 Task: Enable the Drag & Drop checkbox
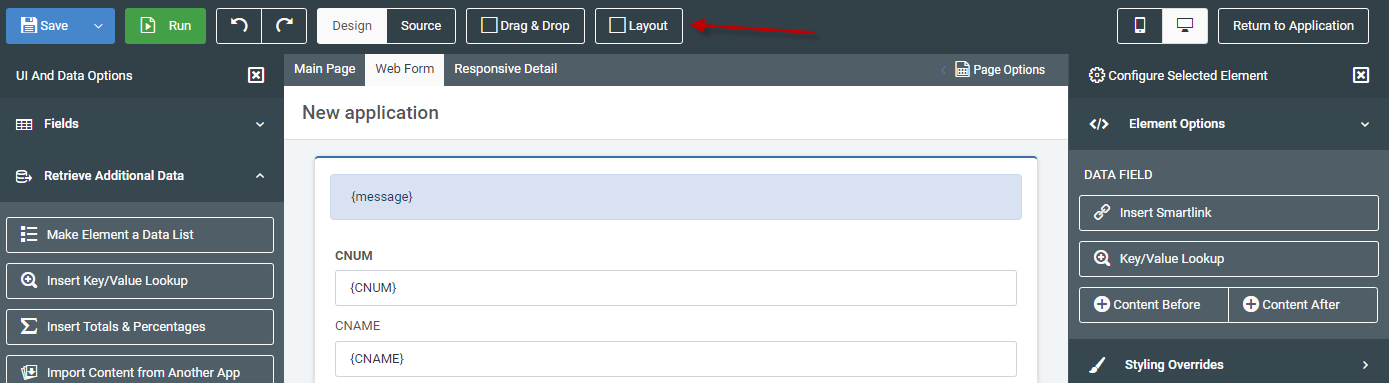[x=489, y=26]
